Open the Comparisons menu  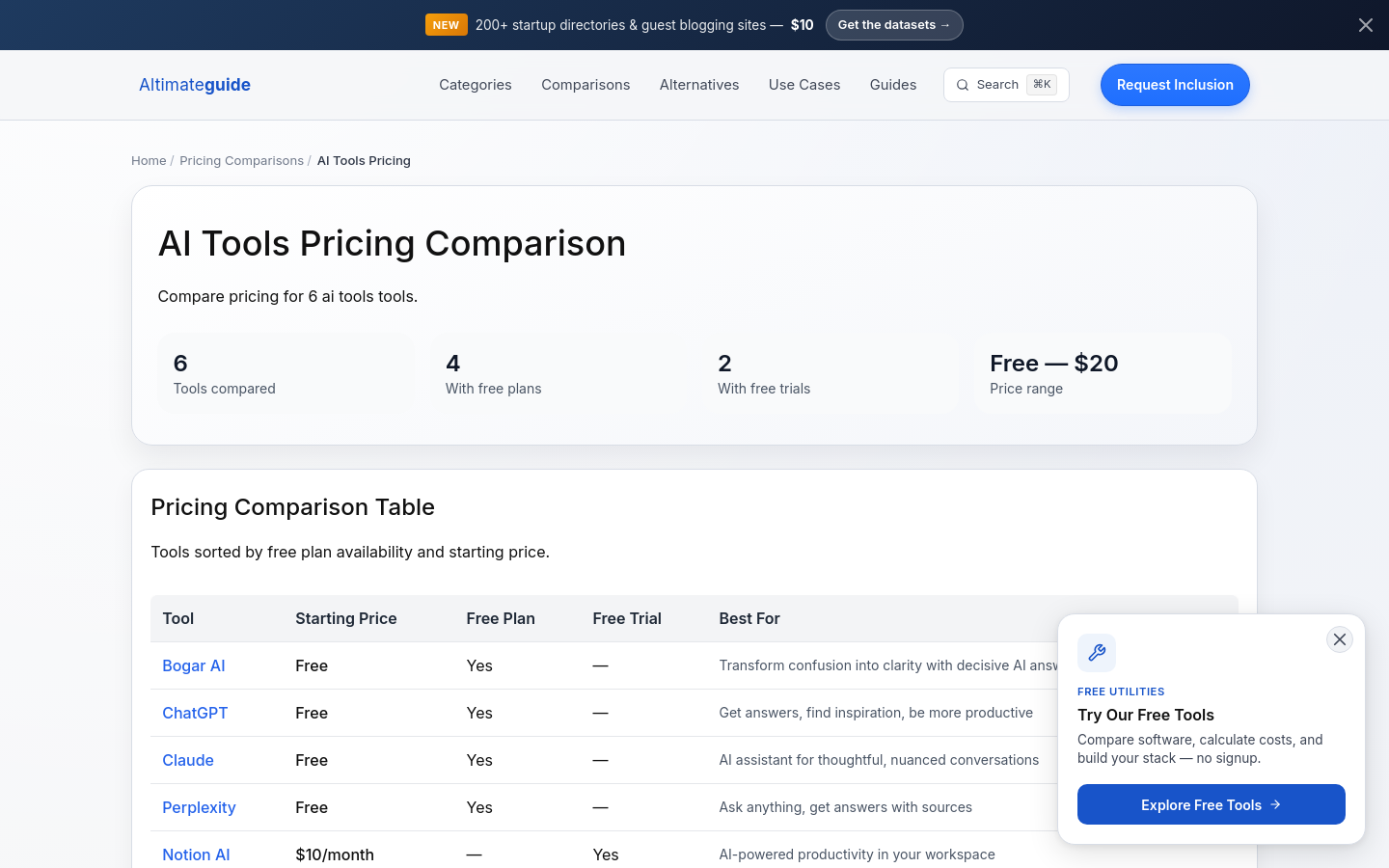[x=586, y=85]
